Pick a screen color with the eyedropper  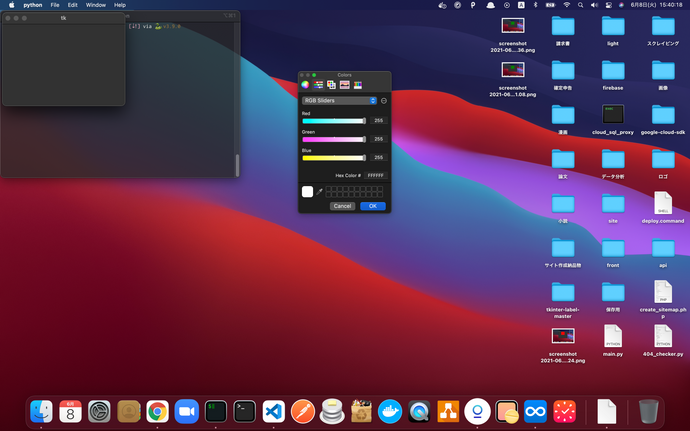coord(321,191)
